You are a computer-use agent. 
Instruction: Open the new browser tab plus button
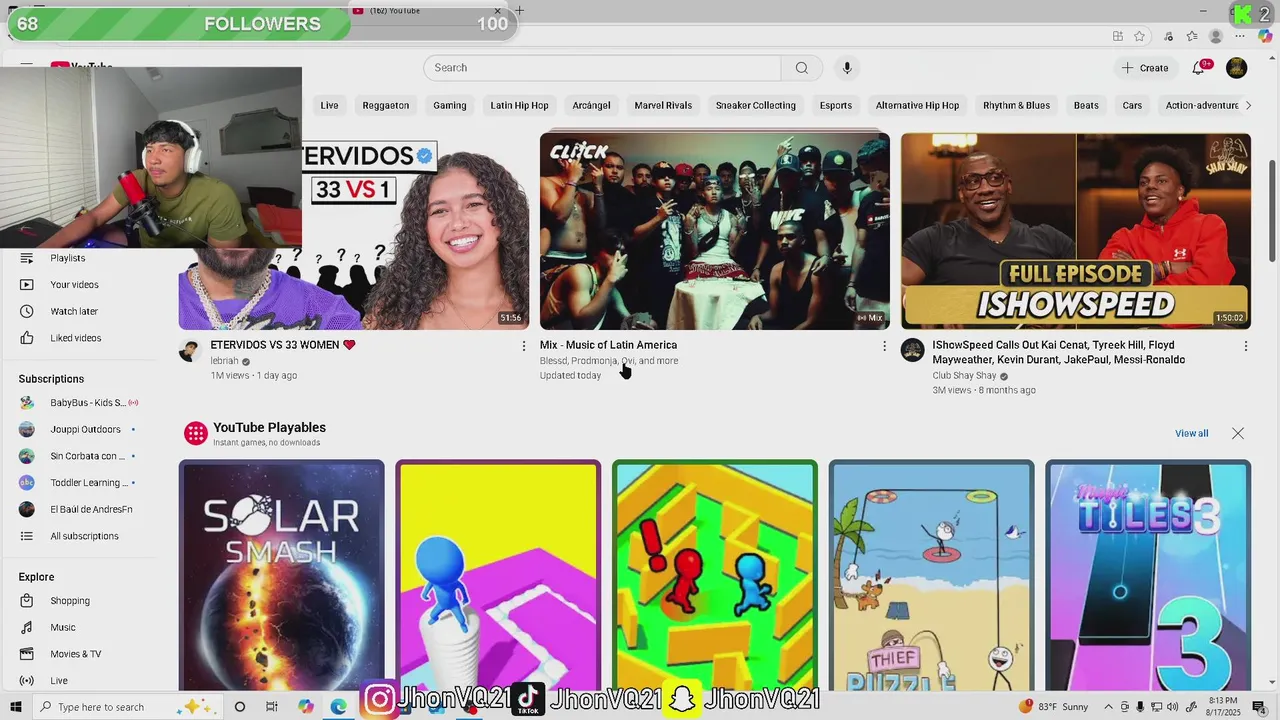click(x=519, y=11)
